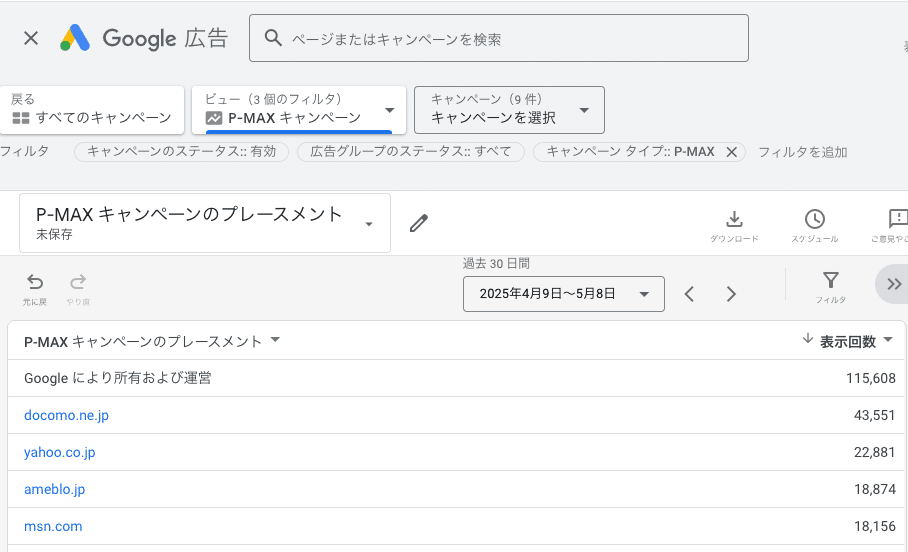Click the 18,874 impressions value
Viewport: 908px width, 552px height.
pyautogui.click(x=874, y=489)
